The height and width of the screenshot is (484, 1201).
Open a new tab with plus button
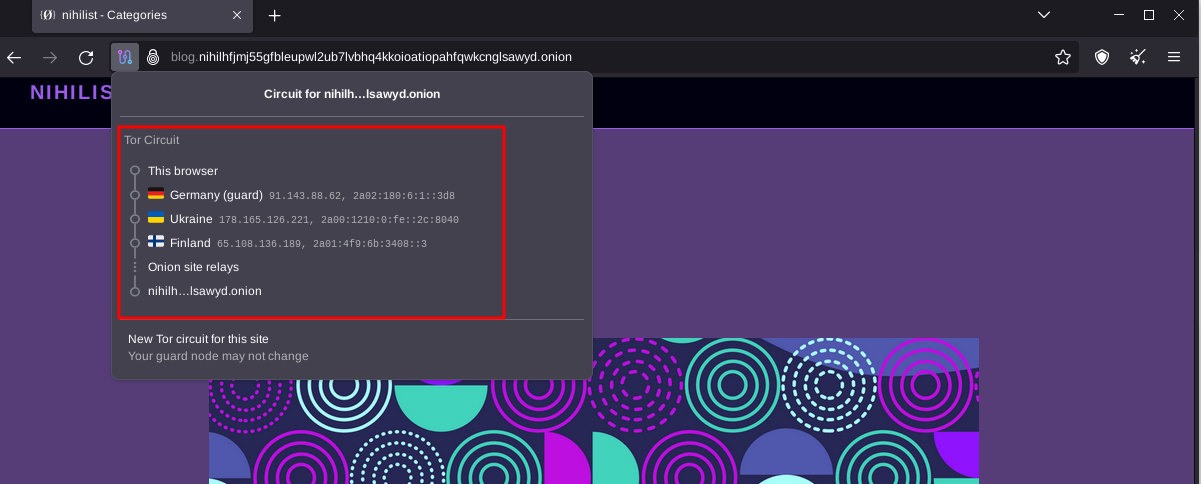(275, 15)
